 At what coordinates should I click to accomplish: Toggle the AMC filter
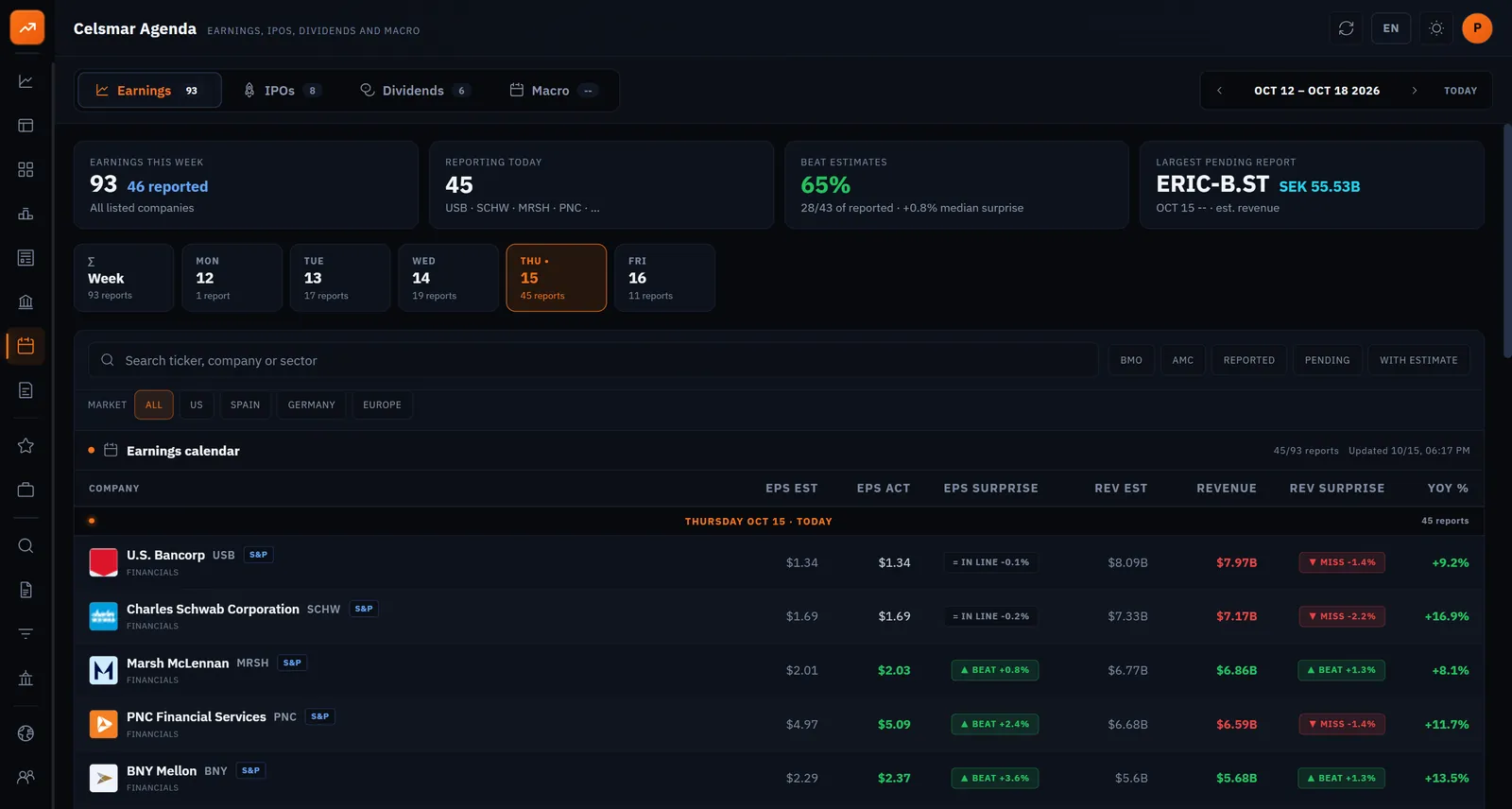(1183, 360)
